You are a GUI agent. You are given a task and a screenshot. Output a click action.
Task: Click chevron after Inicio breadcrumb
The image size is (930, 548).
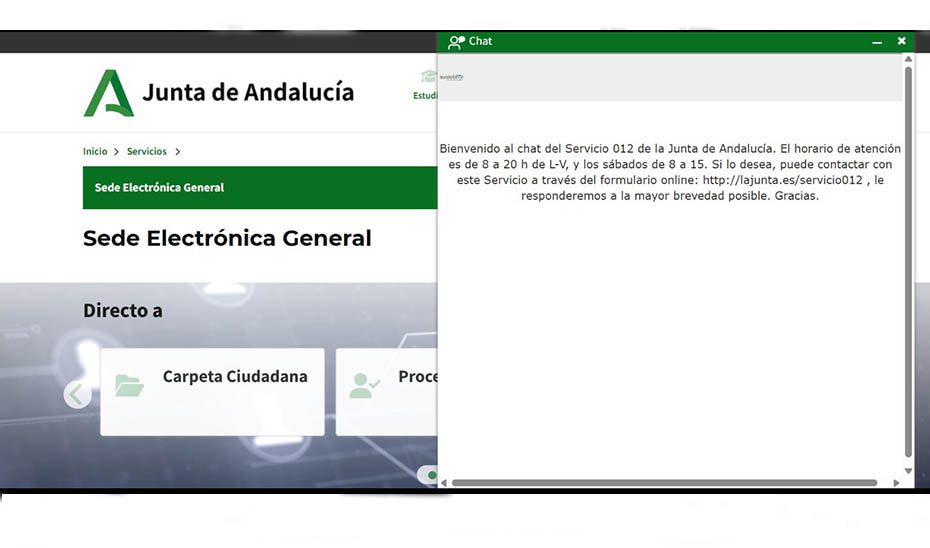pos(116,152)
